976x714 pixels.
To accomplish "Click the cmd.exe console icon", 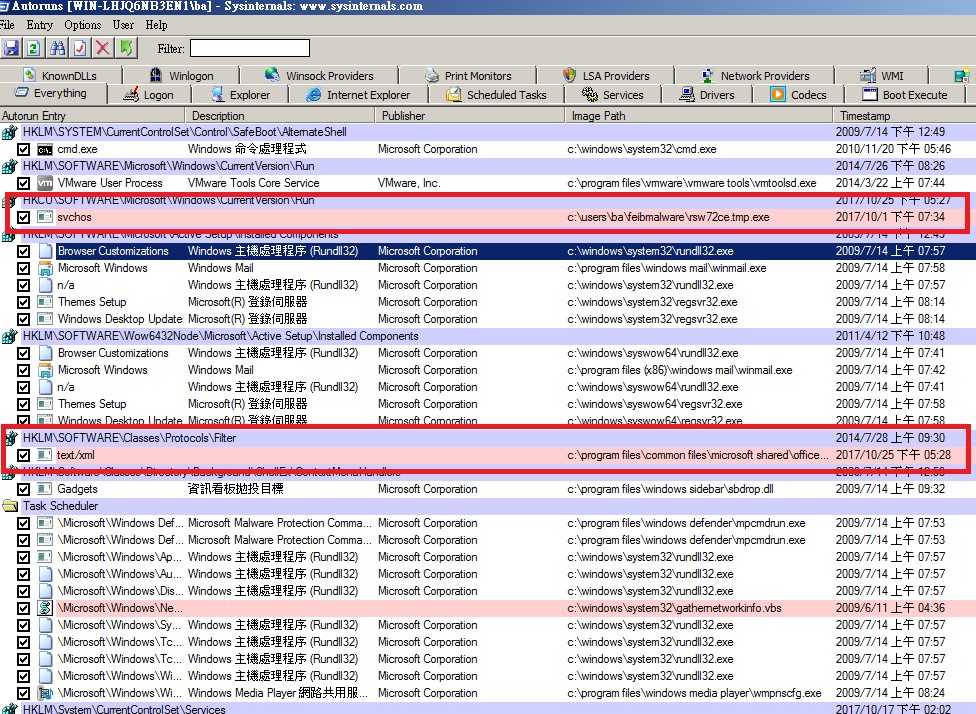I will tap(45, 149).
